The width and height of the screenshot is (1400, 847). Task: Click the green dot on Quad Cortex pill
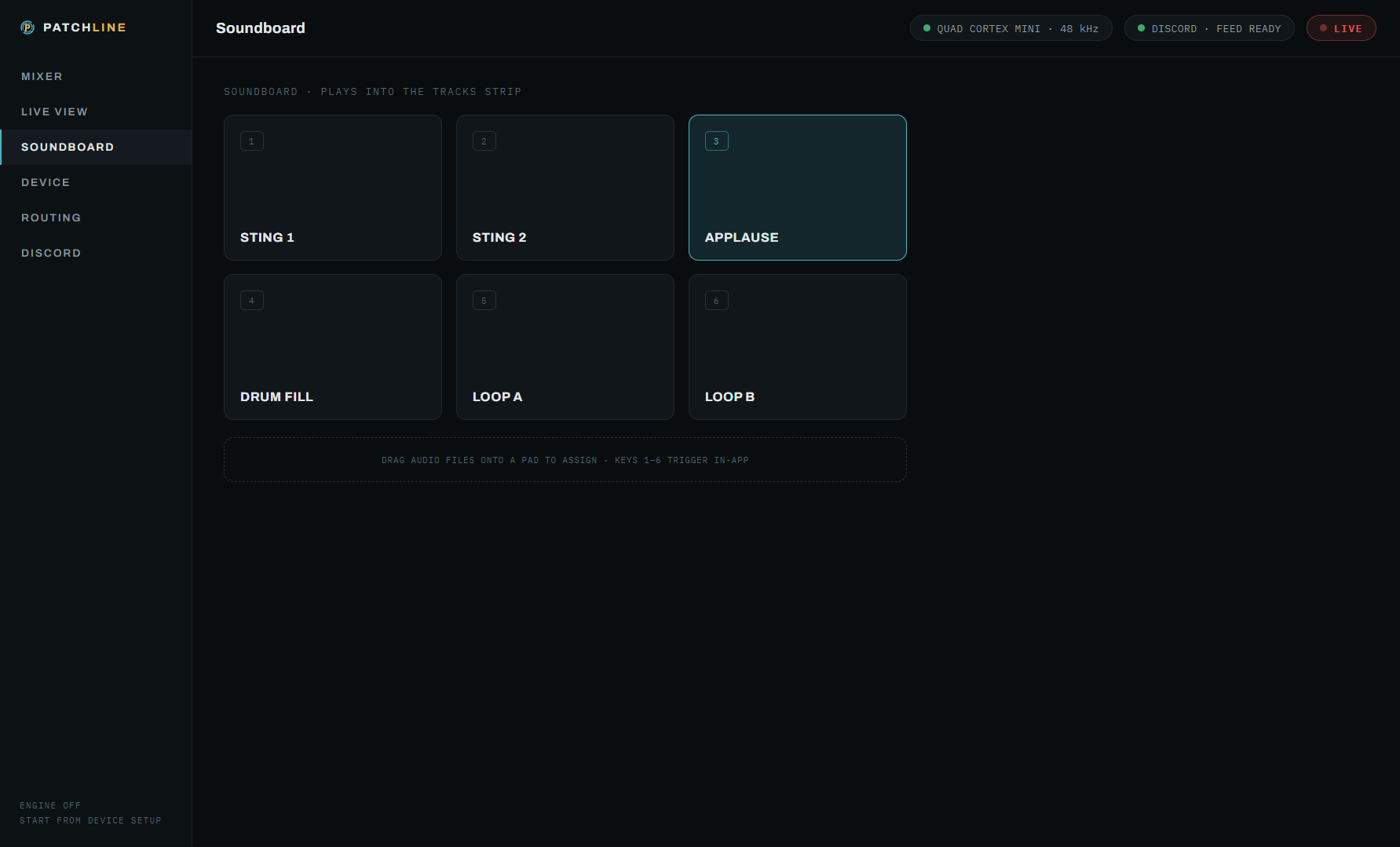pyautogui.click(x=927, y=28)
